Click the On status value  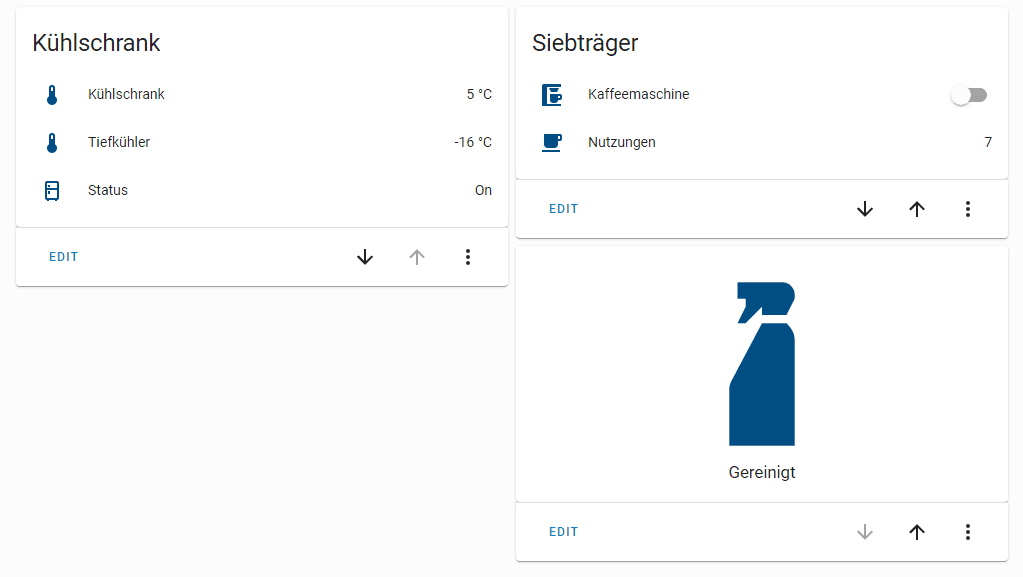click(x=483, y=191)
